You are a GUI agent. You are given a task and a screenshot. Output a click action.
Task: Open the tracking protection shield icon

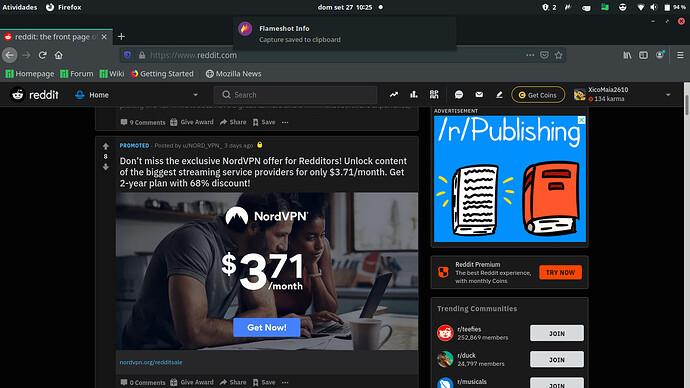[x=127, y=55]
